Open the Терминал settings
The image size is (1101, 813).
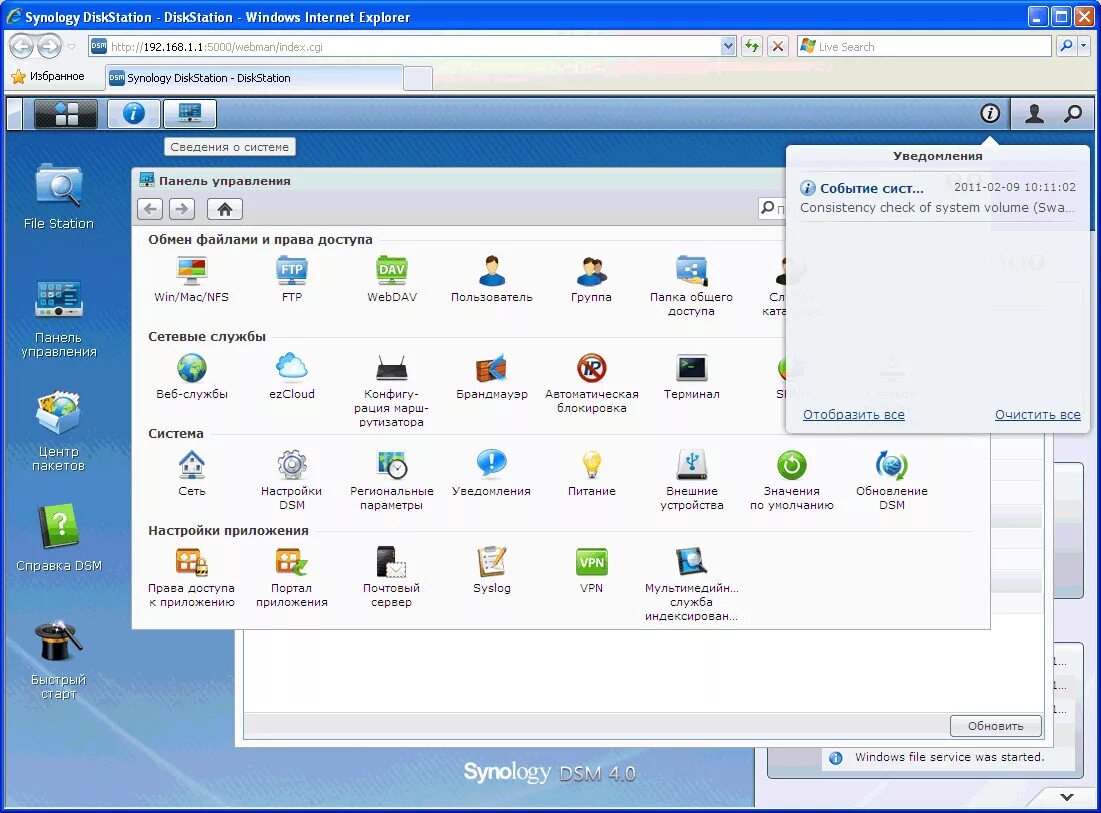click(x=691, y=376)
